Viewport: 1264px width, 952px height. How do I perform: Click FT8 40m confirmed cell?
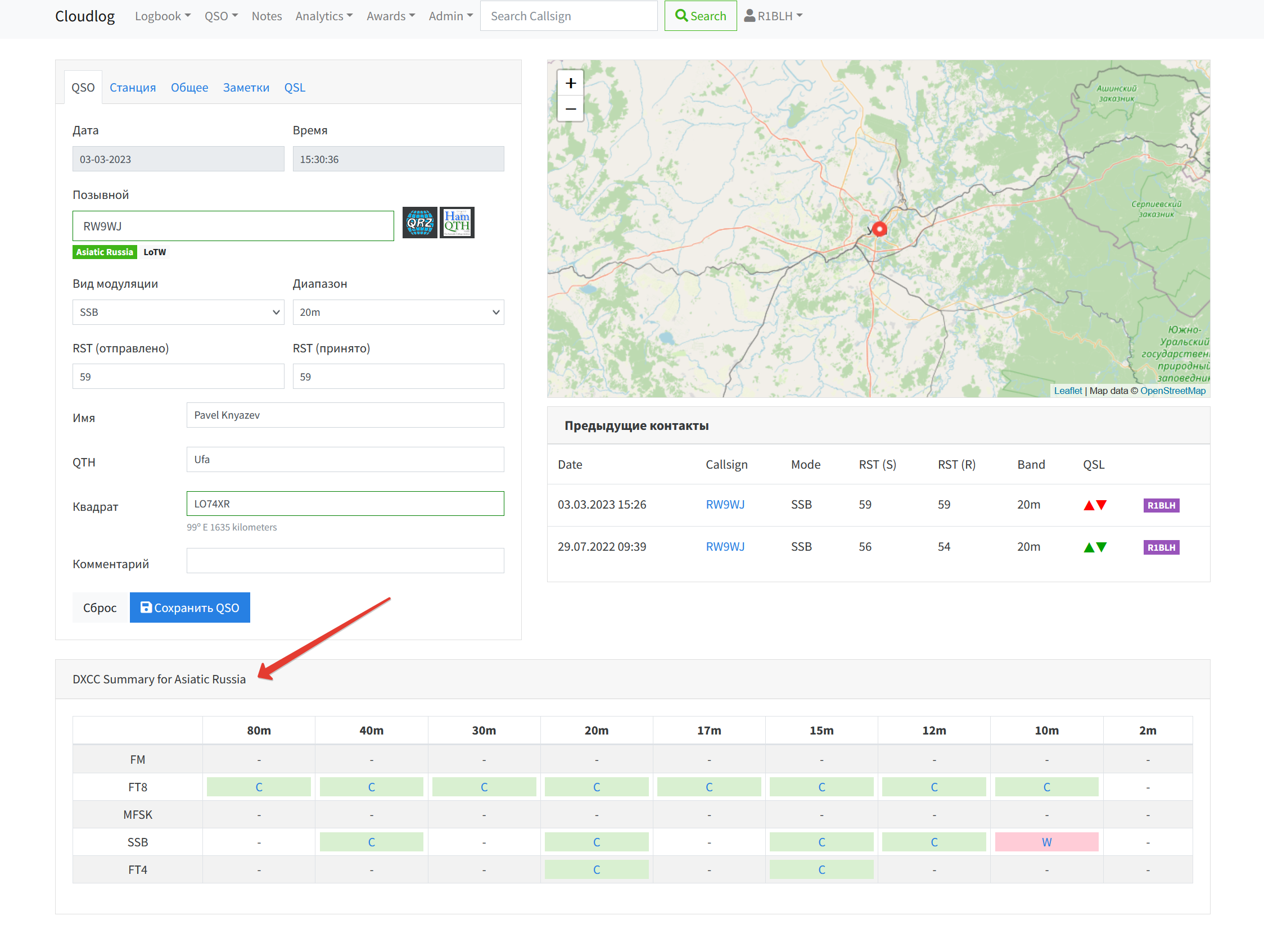(372, 787)
